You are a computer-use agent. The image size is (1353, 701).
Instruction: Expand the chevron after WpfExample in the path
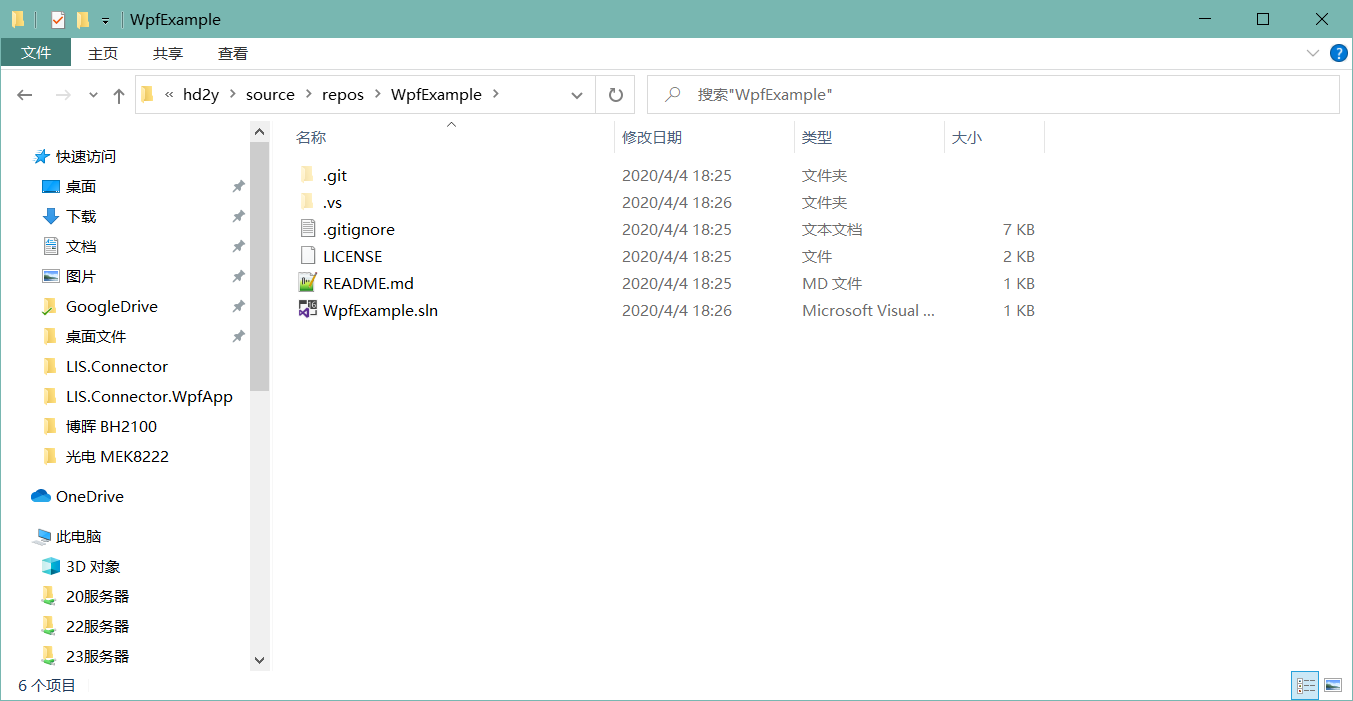(497, 95)
